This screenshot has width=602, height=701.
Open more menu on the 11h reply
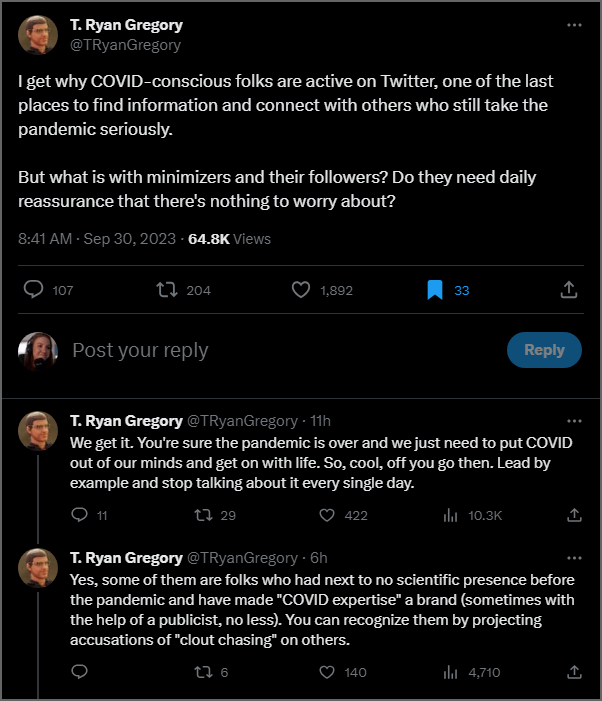573,420
